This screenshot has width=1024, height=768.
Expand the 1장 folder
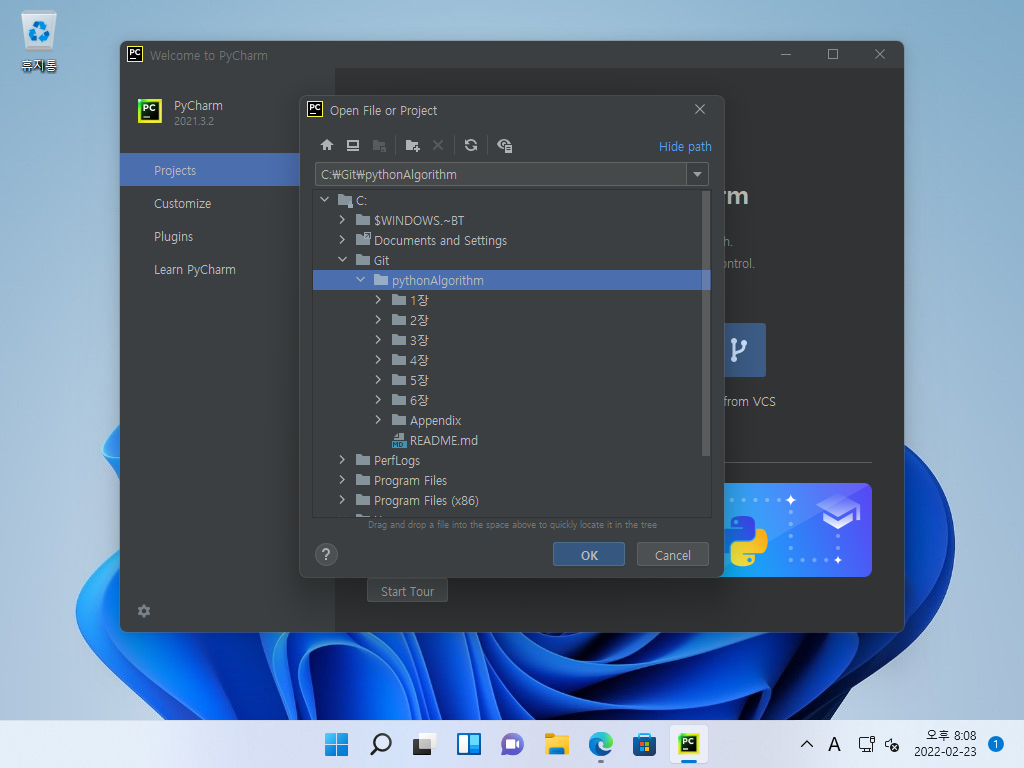click(378, 300)
